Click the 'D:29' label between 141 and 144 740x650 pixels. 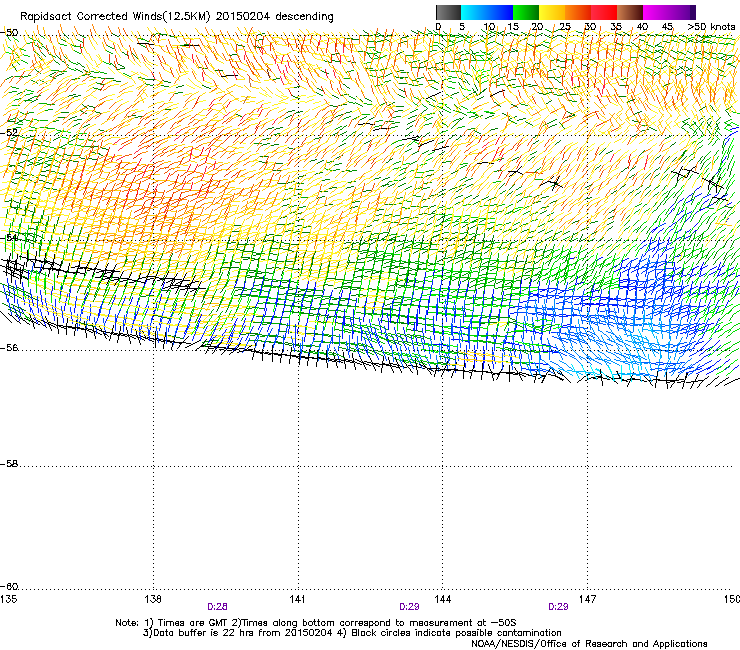click(x=409, y=607)
